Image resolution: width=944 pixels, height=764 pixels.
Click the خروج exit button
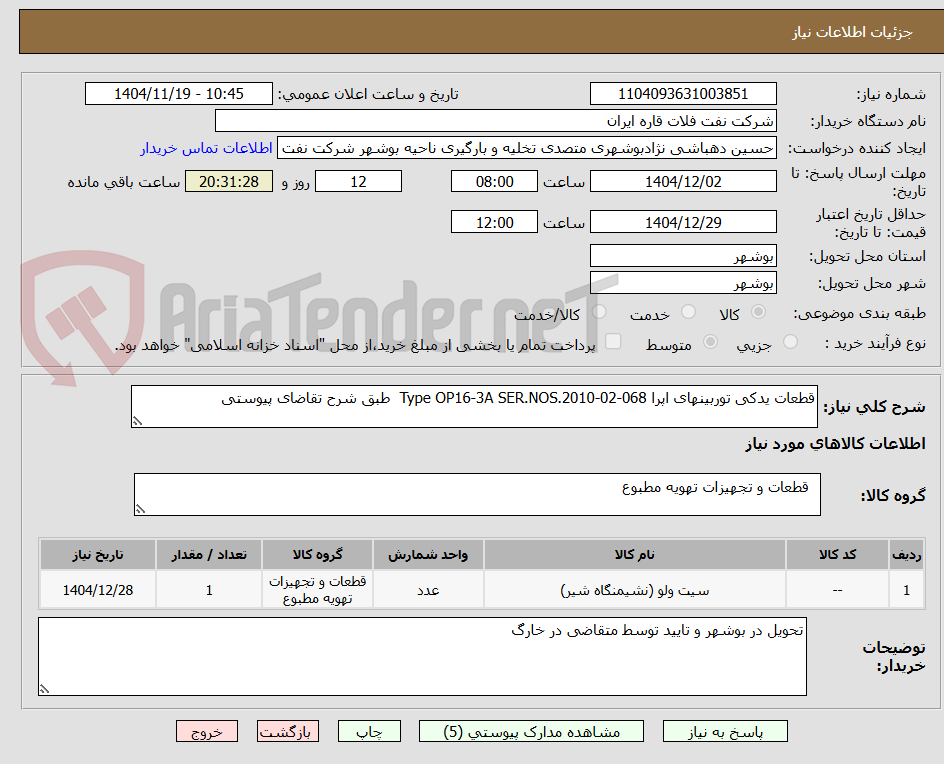pos(207,731)
